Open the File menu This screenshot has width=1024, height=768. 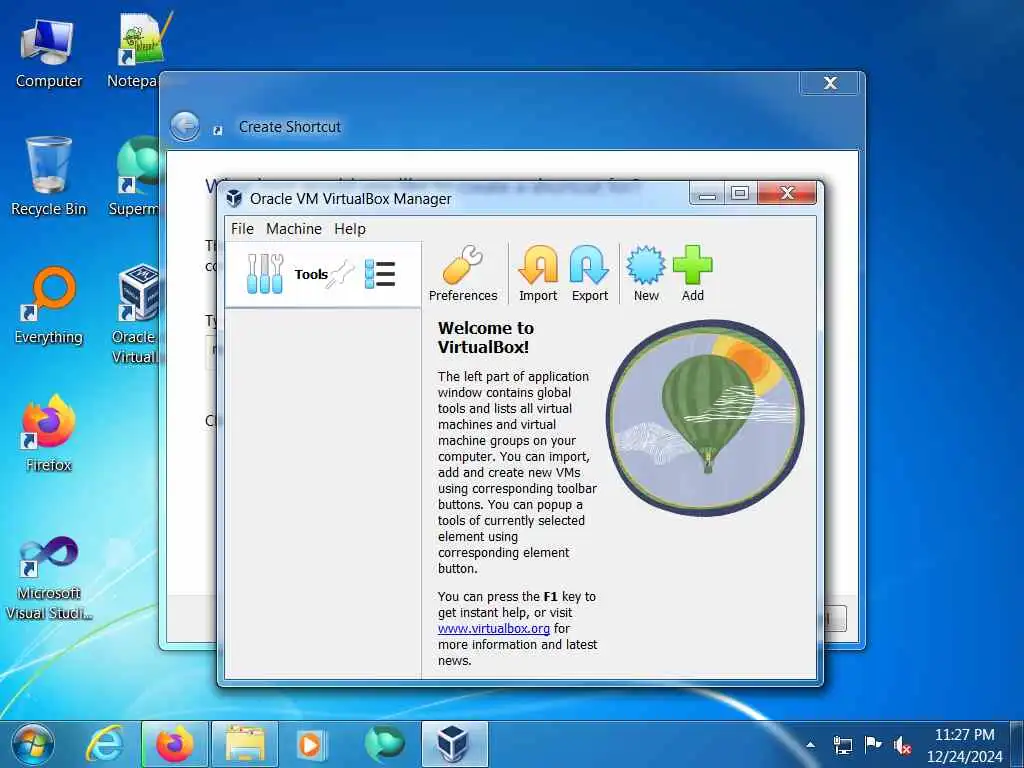tap(242, 229)
